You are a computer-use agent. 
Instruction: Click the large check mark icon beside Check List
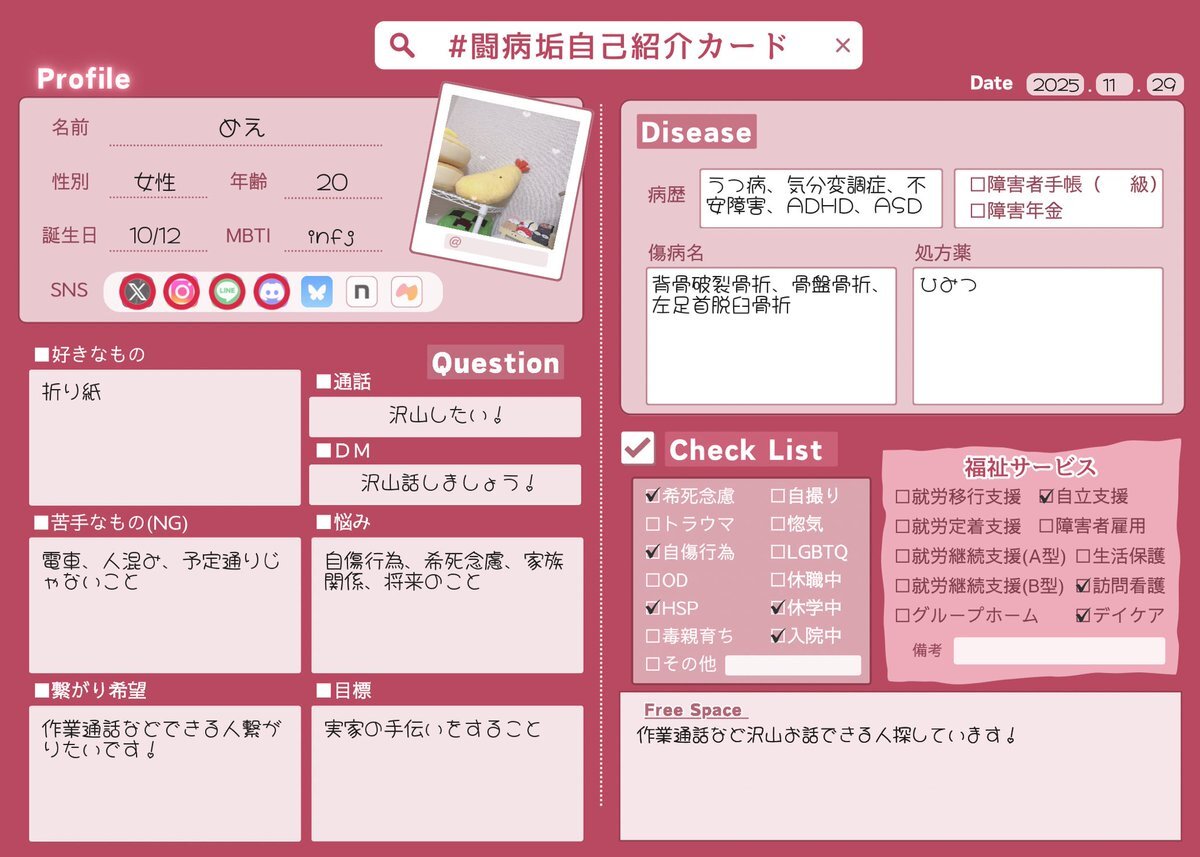coord(637,447)
